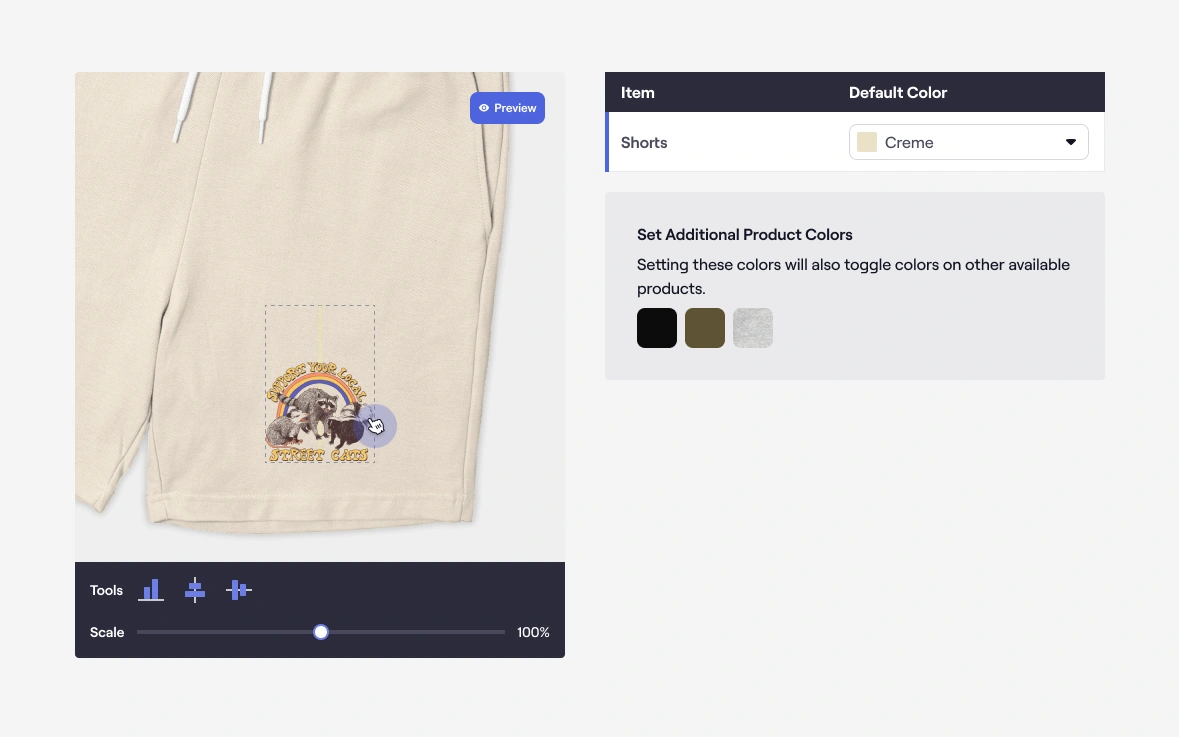
Task: Click the caret arrow of the color dropdown
Action: point(1071,142)
